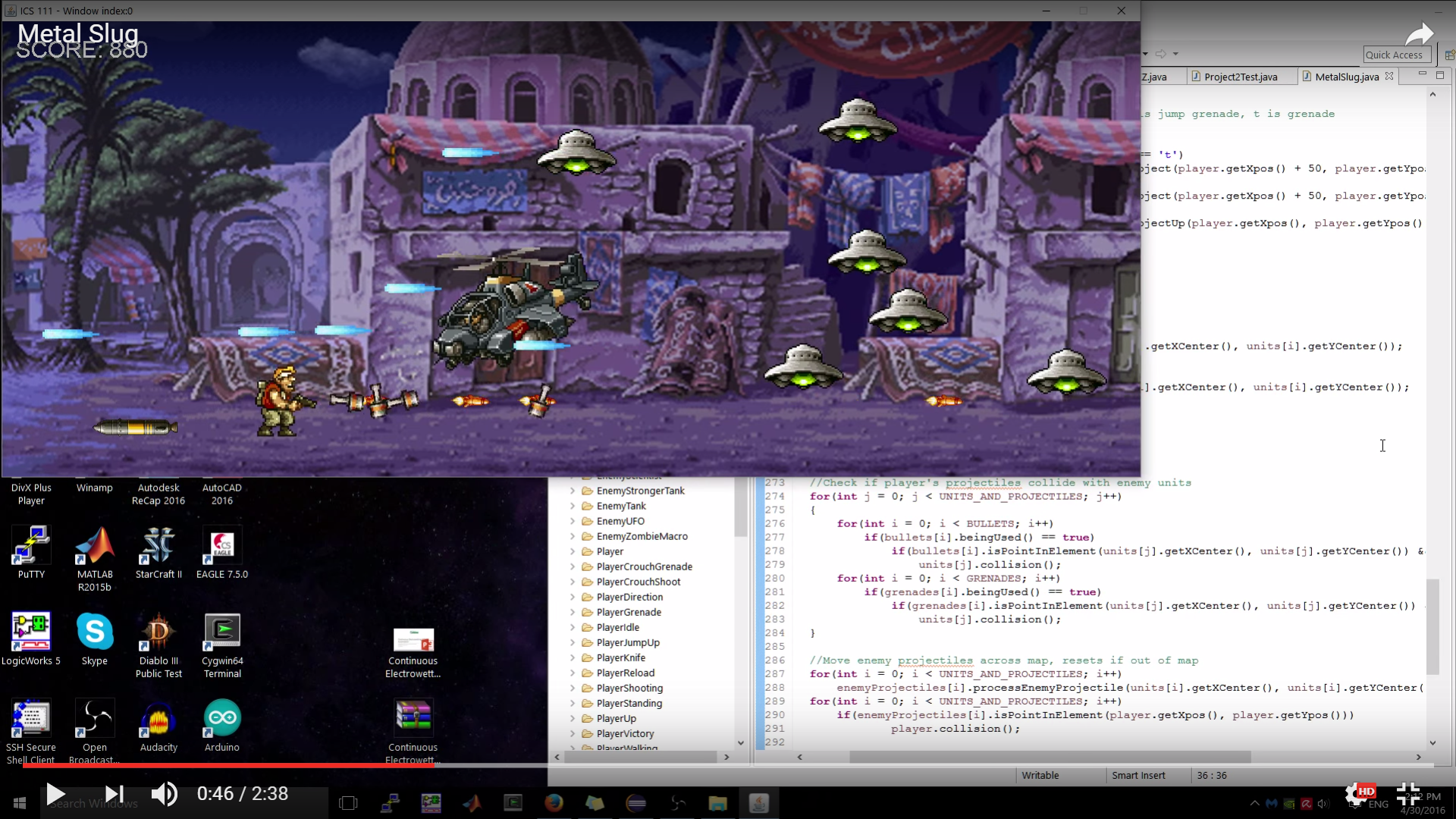Mute the video with the speaker icon
Viewport: 1456px width, 819px height.
(x=164, y=794)
